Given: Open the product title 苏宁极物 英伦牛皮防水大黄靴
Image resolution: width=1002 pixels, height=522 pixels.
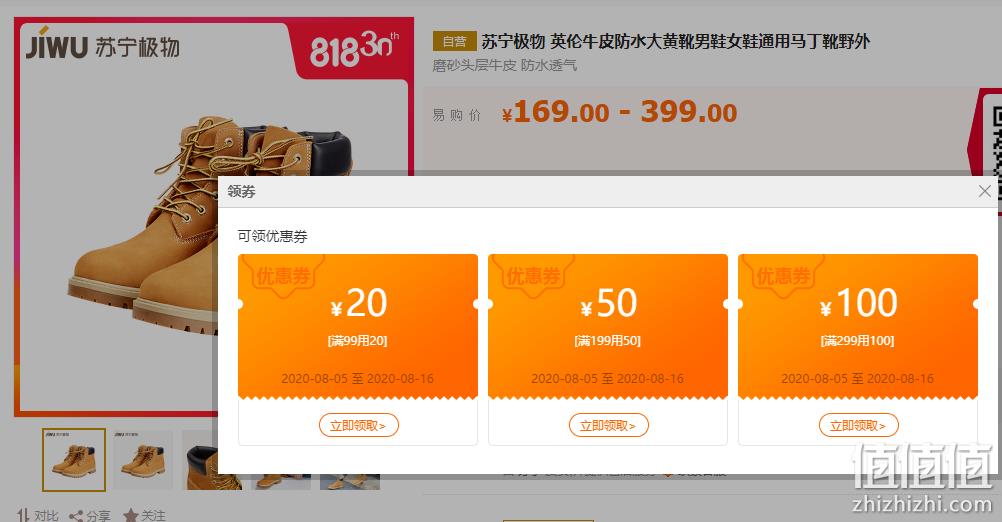Looking at the screenshot, I should click(675, 42).
